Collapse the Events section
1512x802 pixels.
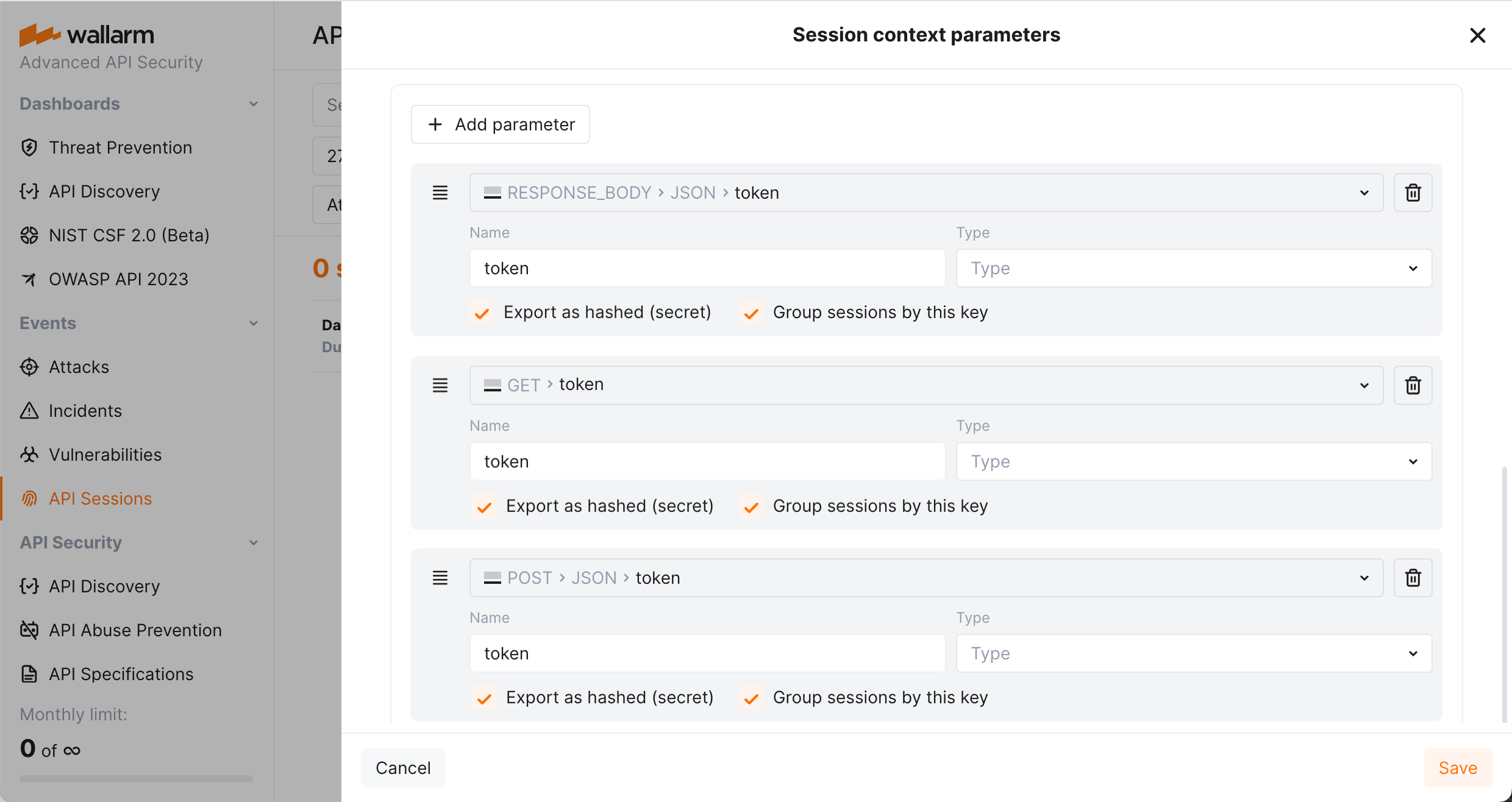[x=254, y=323]
